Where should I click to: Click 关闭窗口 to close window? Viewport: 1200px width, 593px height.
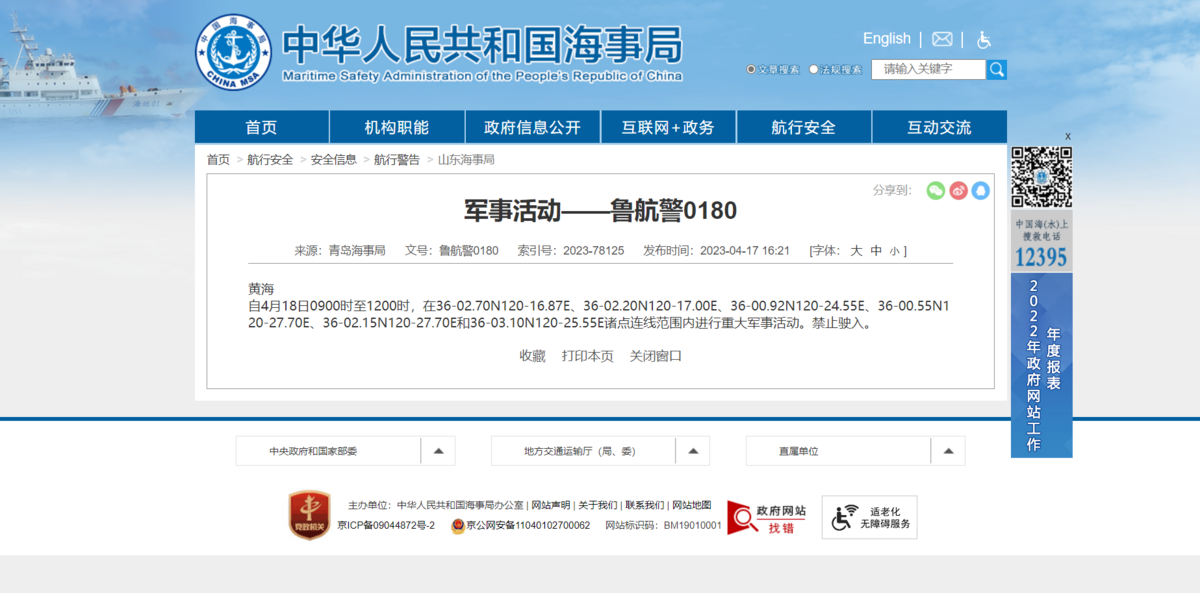[x=655, y=356]
